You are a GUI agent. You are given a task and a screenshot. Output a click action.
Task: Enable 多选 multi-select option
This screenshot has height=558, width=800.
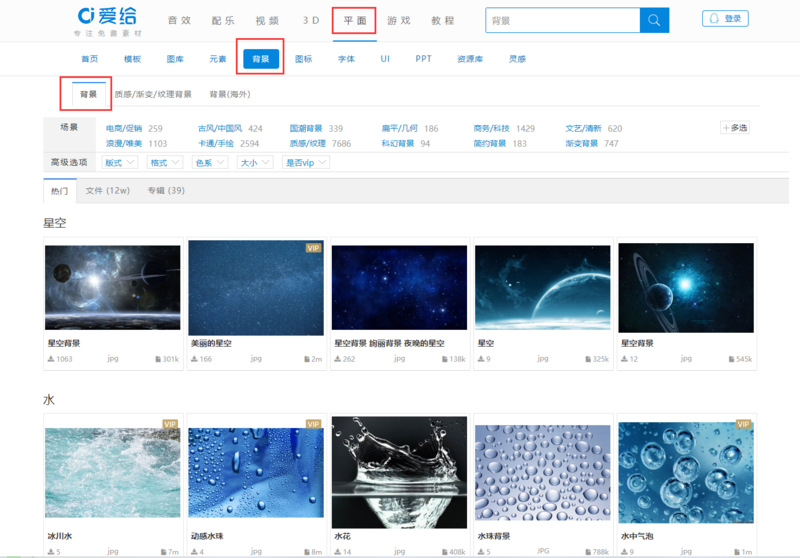click(x=735, y=128)
